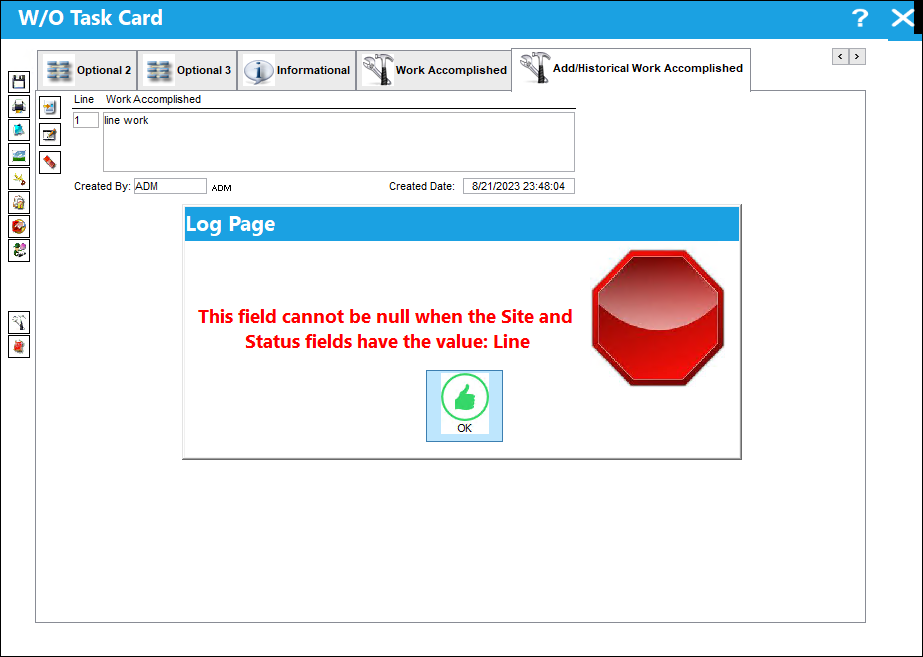Screen dimensions: 923x657
Task: Click the W/O Task Card title
Action: [x=91, y=18]
